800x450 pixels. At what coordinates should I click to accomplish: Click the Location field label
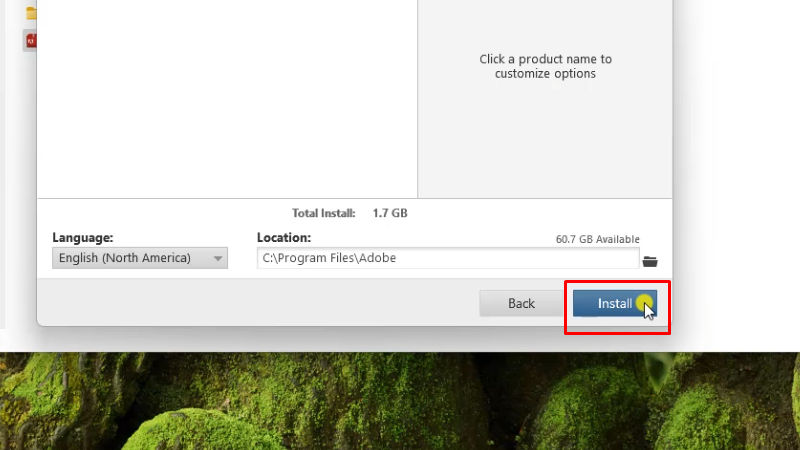(284, 238)
